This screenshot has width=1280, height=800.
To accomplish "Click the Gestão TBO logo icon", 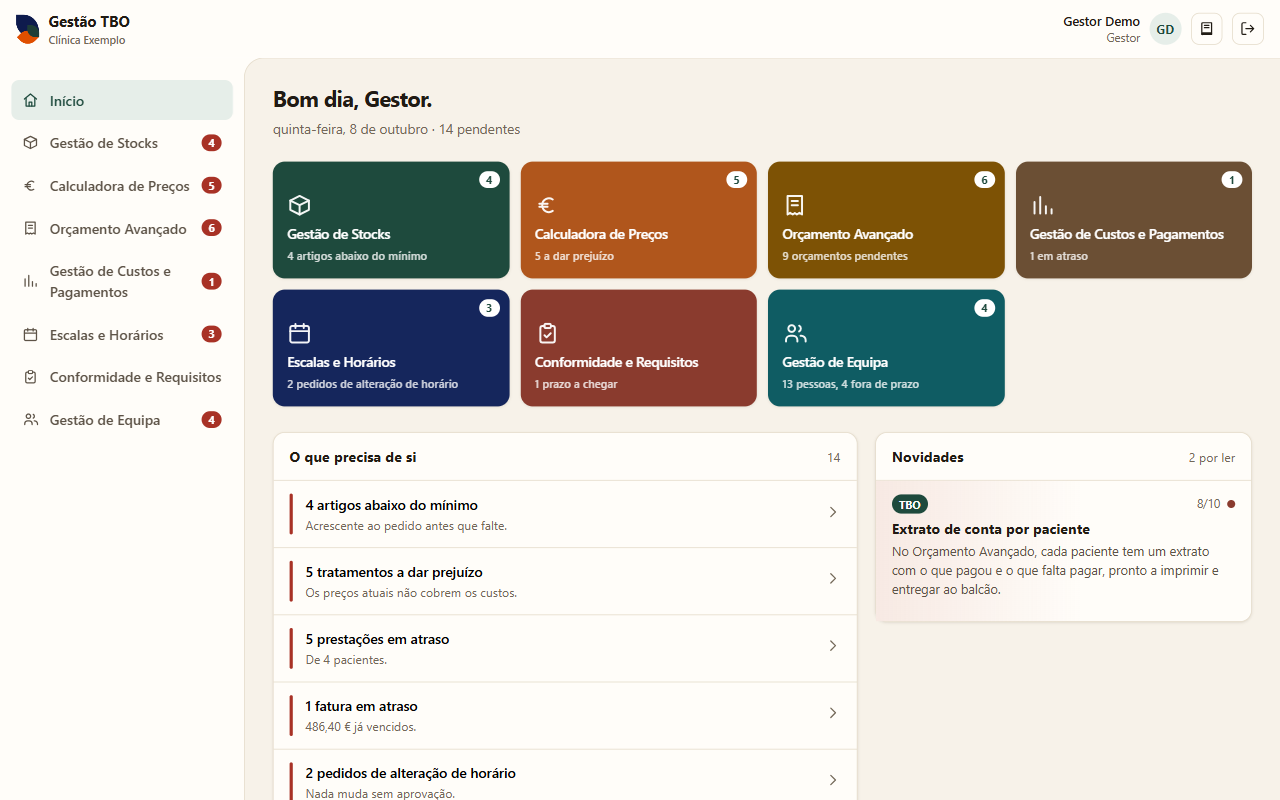I will click(27, 29).
